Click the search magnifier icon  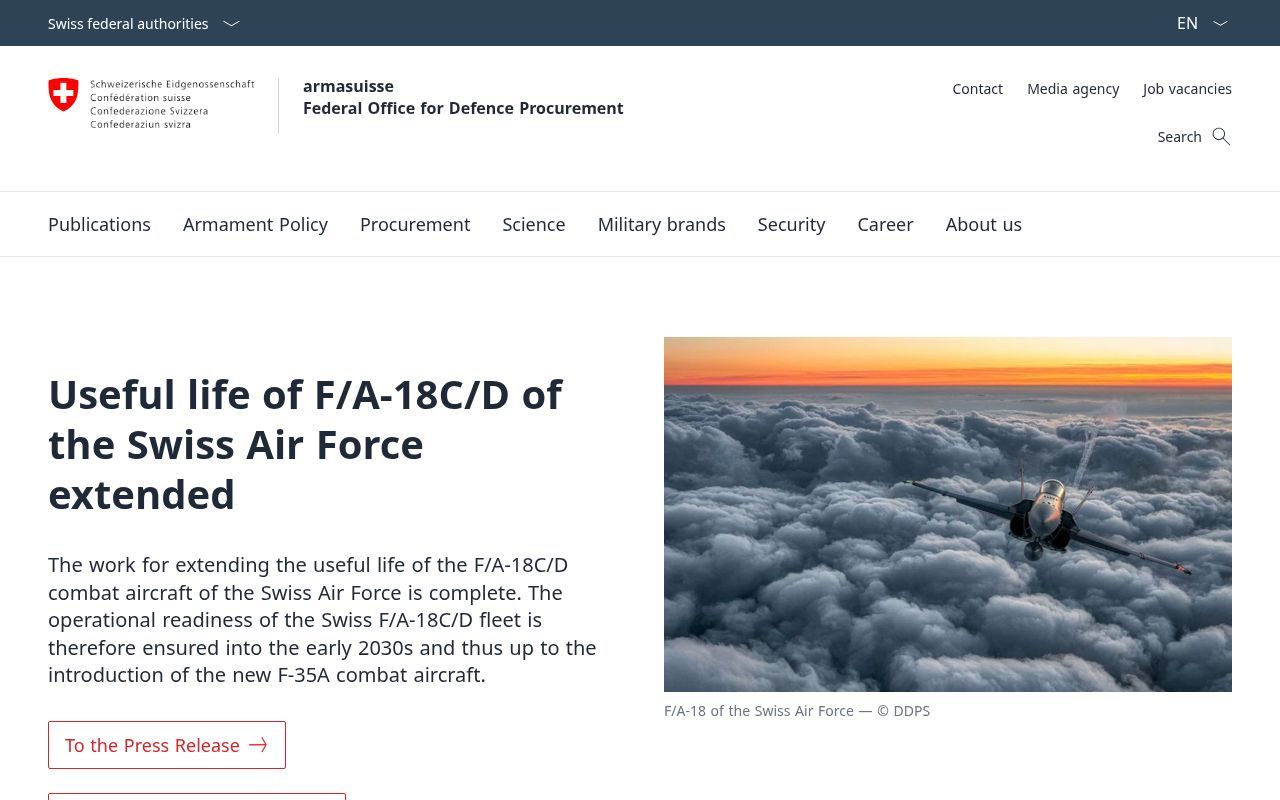click(x=1221, y=136)
